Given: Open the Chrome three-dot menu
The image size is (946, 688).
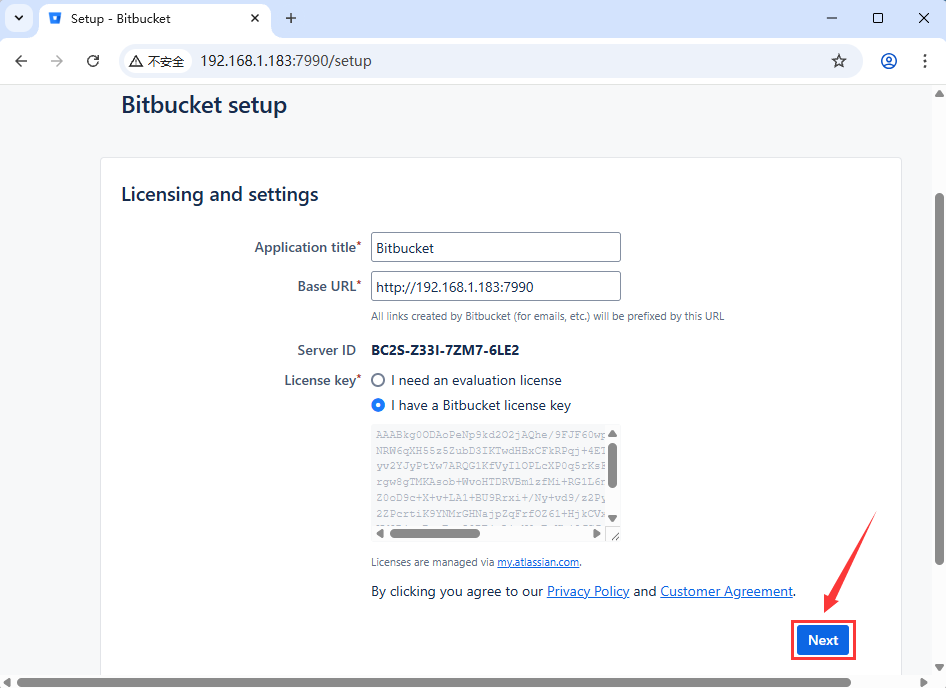Looking at the screenshot, I should point(925,61).
